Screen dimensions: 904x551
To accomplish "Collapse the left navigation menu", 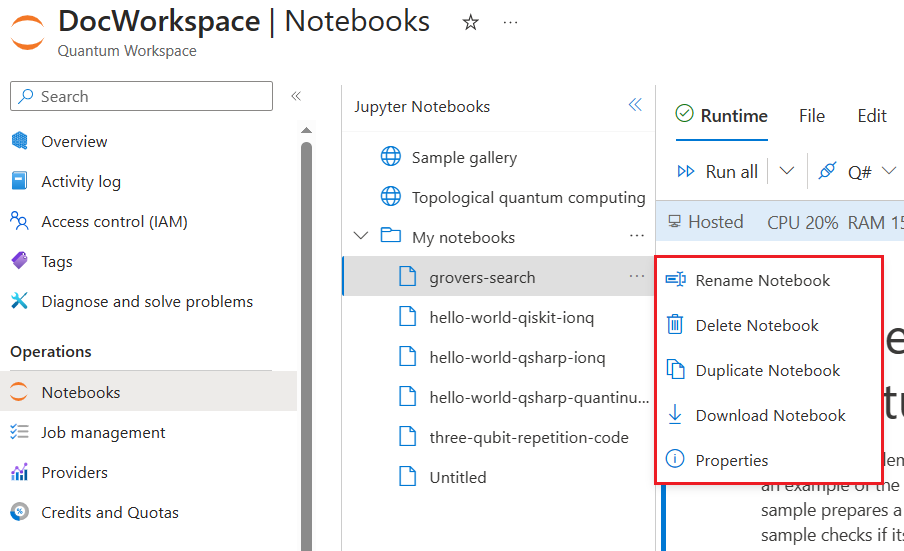I will click(296, 96).
